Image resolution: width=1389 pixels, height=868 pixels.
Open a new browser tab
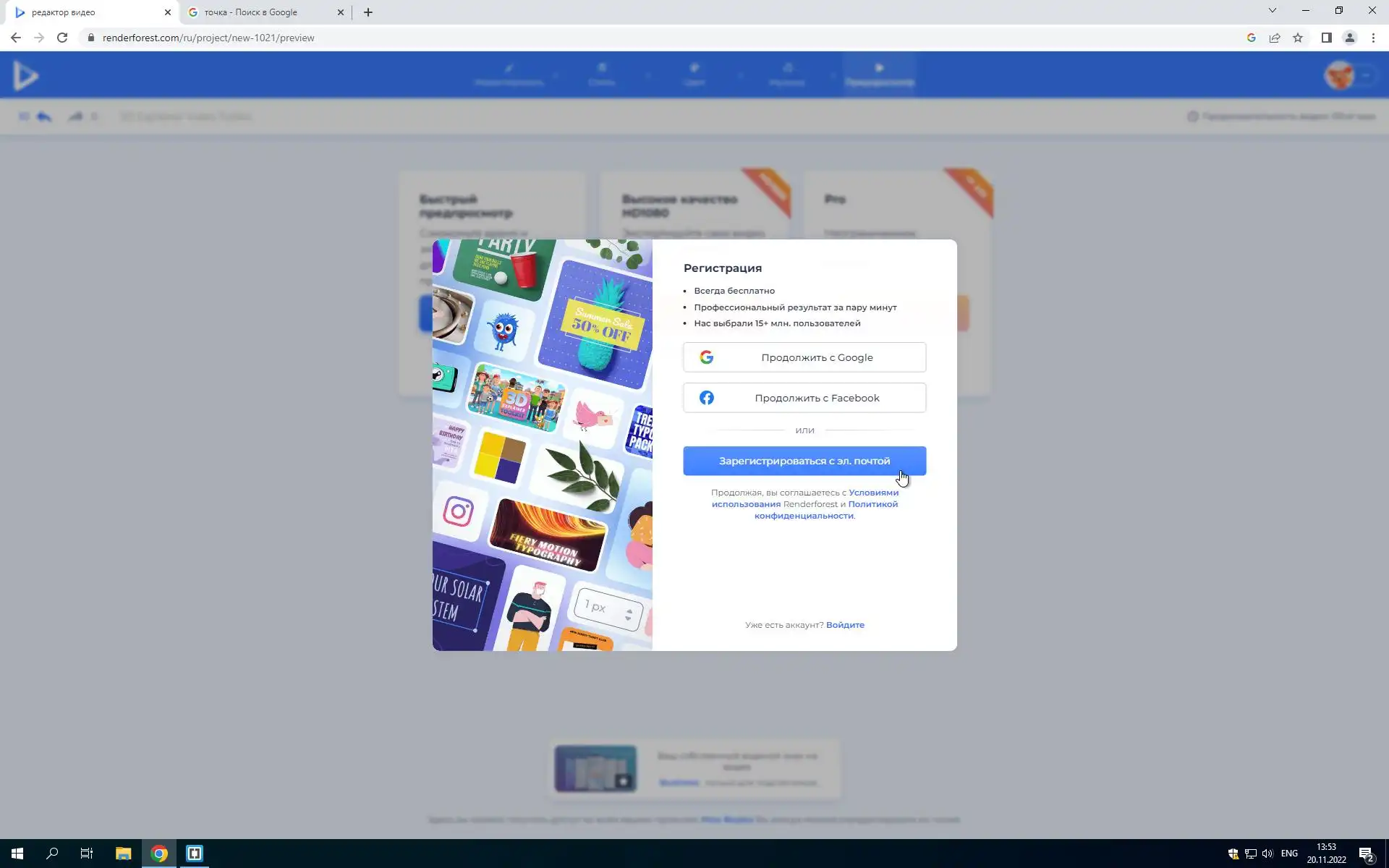pos(368,12)
